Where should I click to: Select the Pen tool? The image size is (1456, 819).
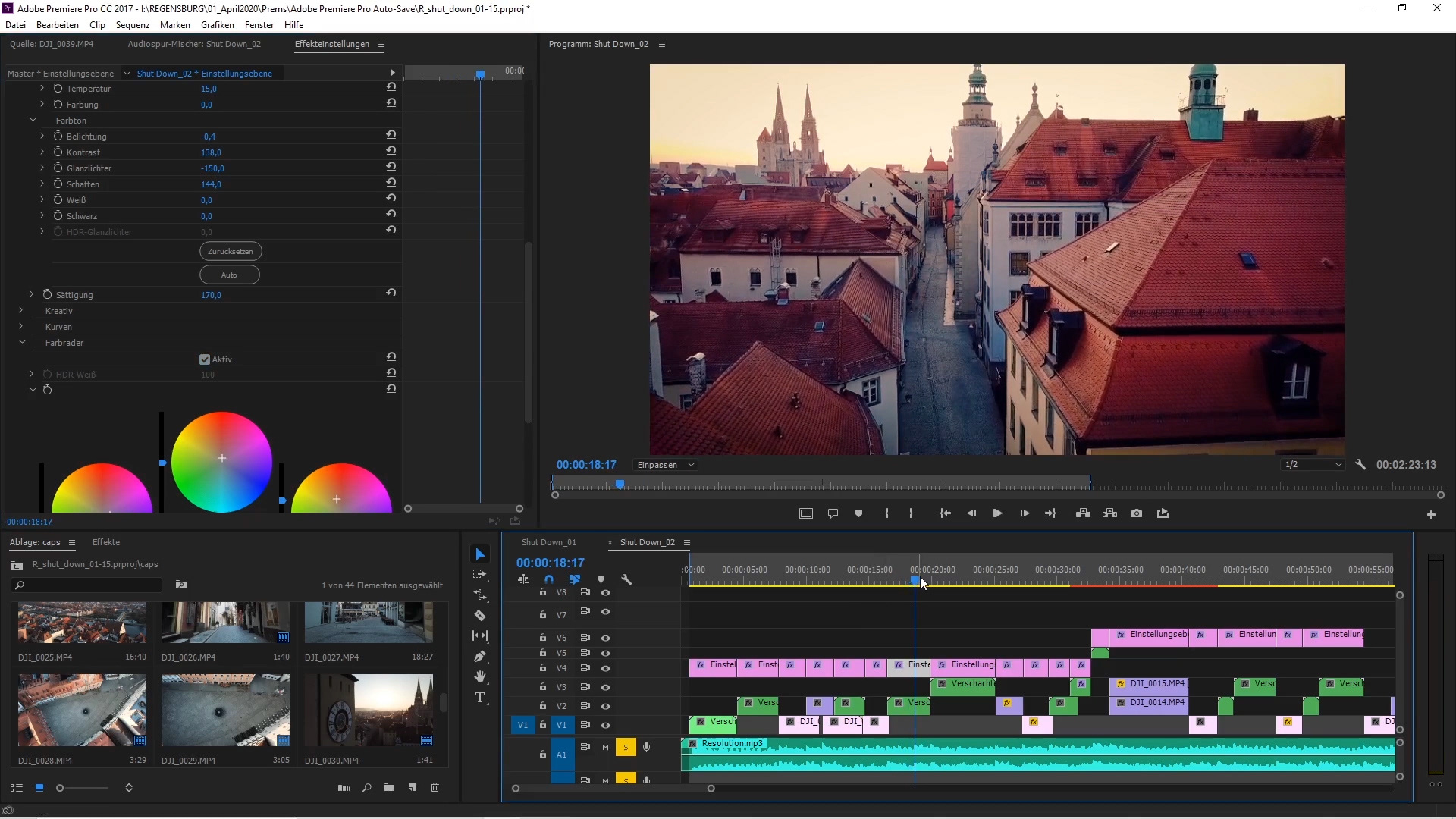pos(480,657)
